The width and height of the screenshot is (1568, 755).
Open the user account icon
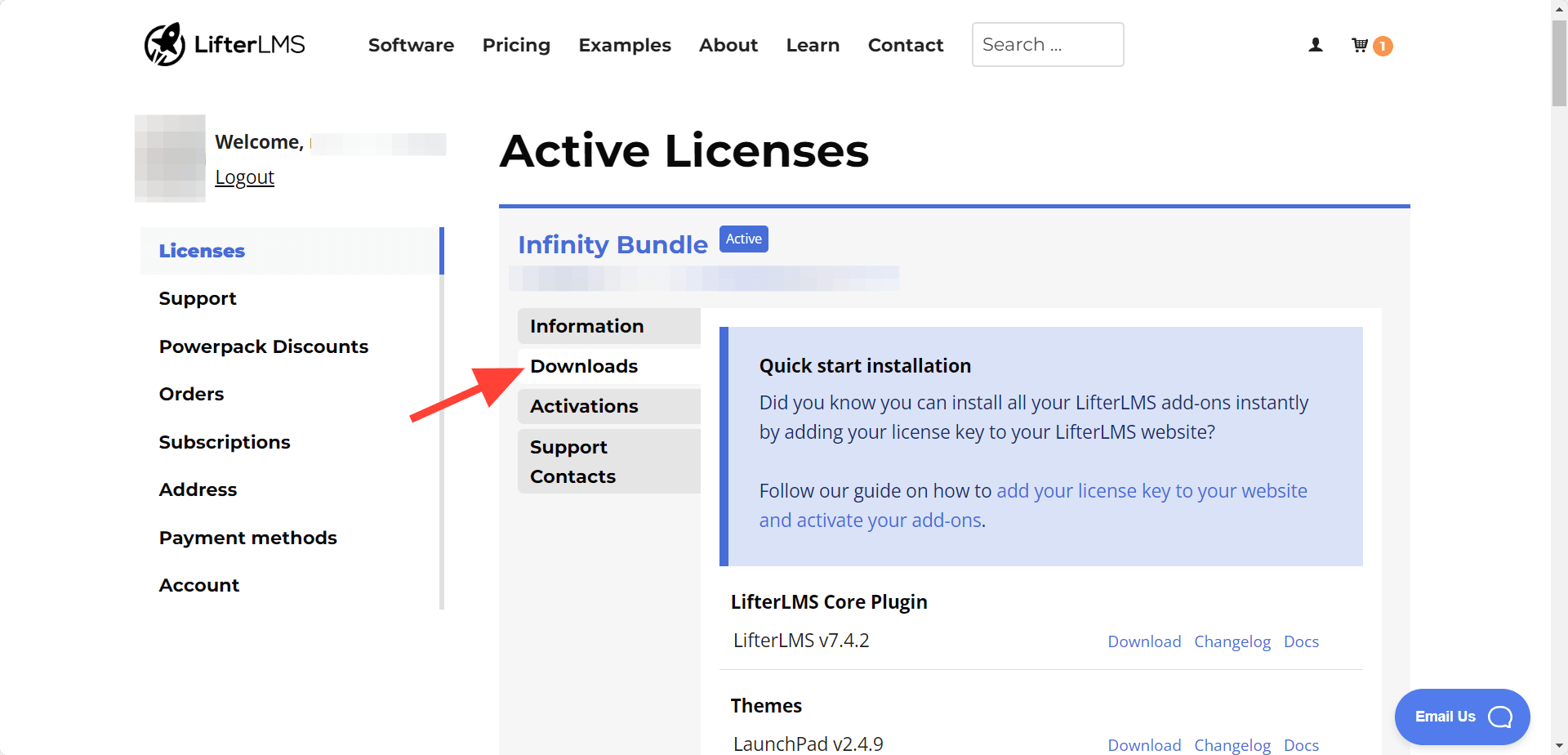(x=1316, y=45)
